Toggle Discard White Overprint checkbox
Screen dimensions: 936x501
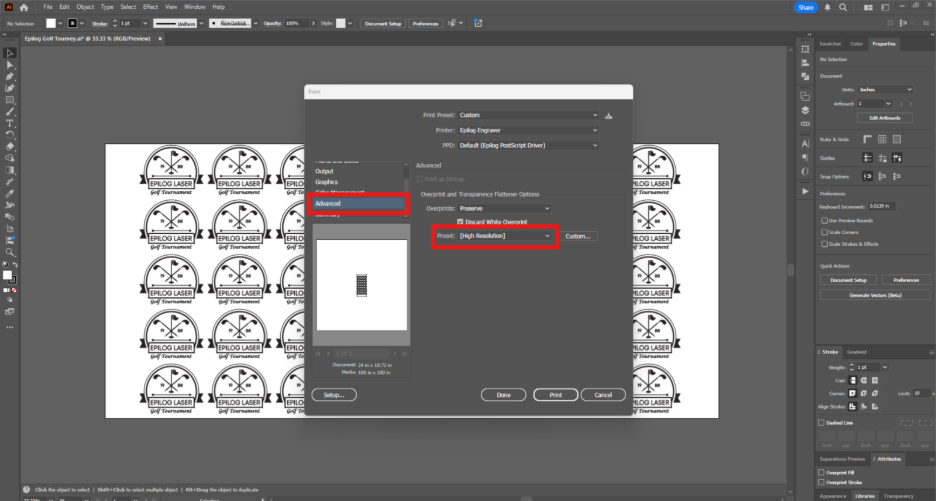click(x=460, y=222)
